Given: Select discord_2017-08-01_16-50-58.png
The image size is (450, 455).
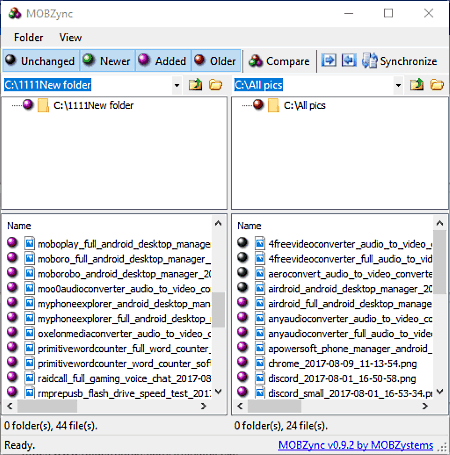Looking at the screenshot, I should click(x=342, y=379).
